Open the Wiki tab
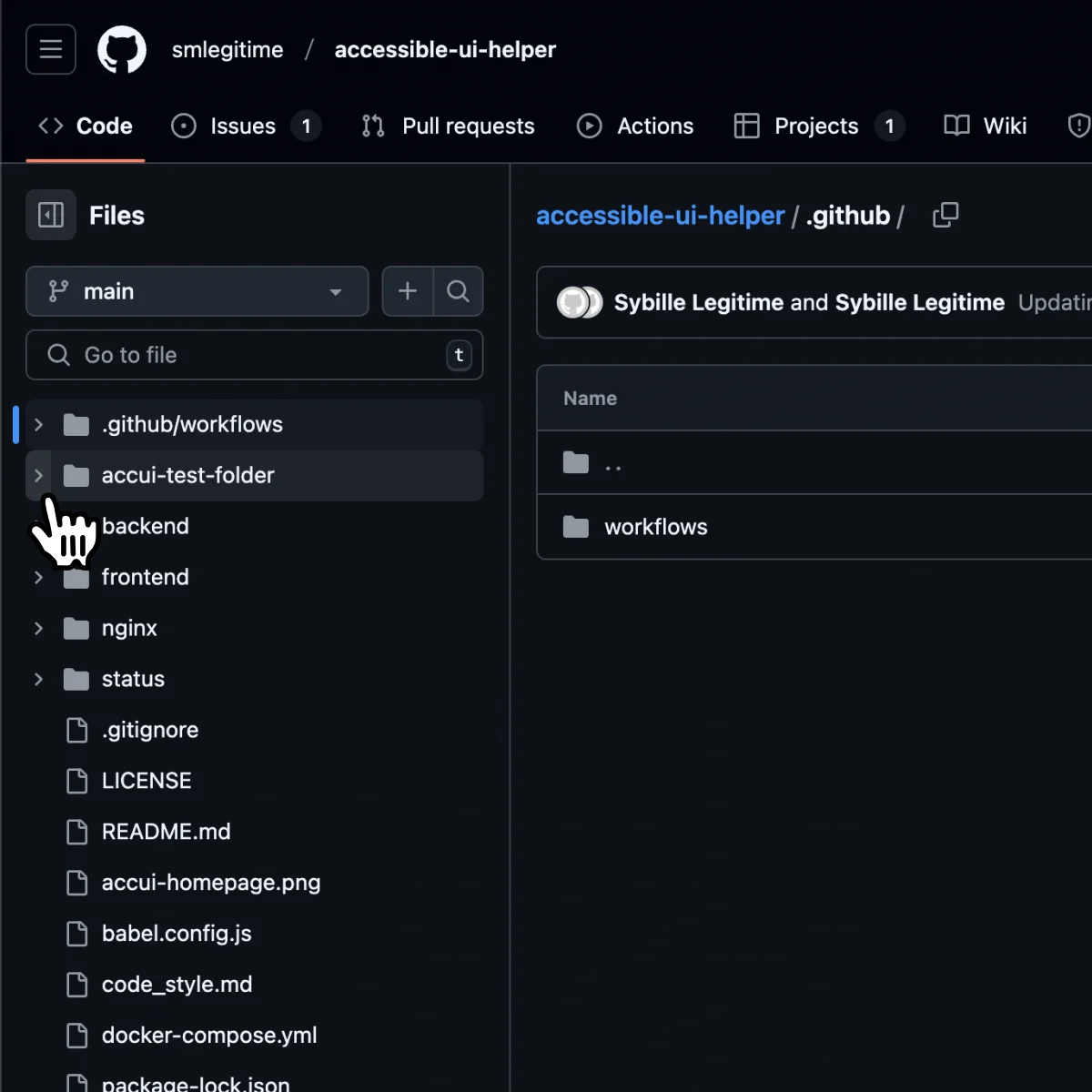 click(986, 126)
